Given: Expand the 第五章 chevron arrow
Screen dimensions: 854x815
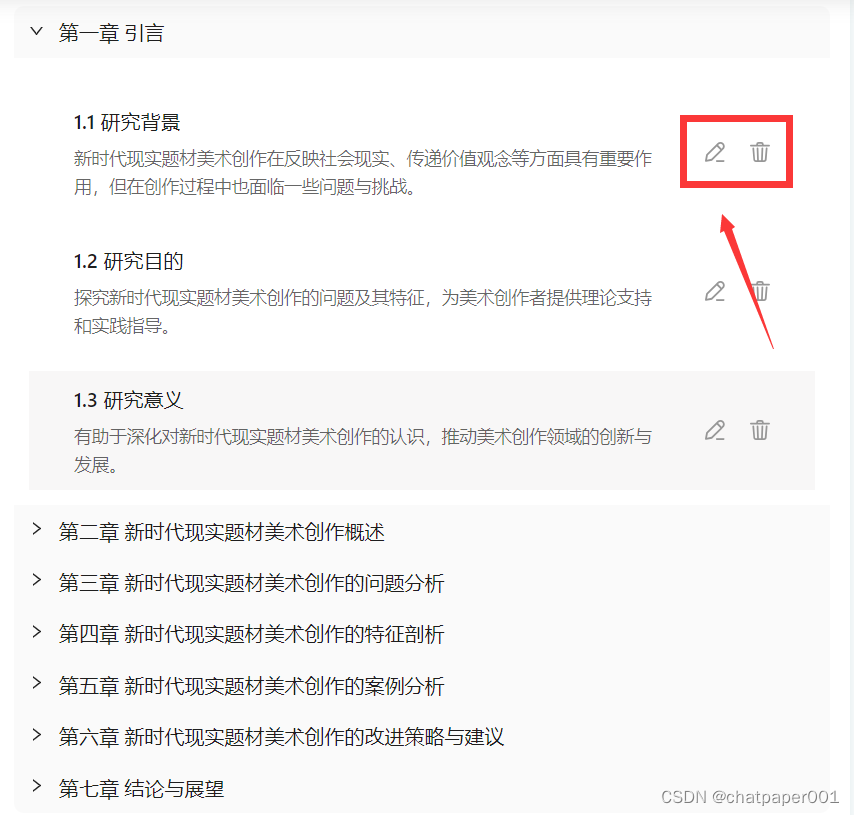Looking at the screenshot, I should [x=36, y=683].
